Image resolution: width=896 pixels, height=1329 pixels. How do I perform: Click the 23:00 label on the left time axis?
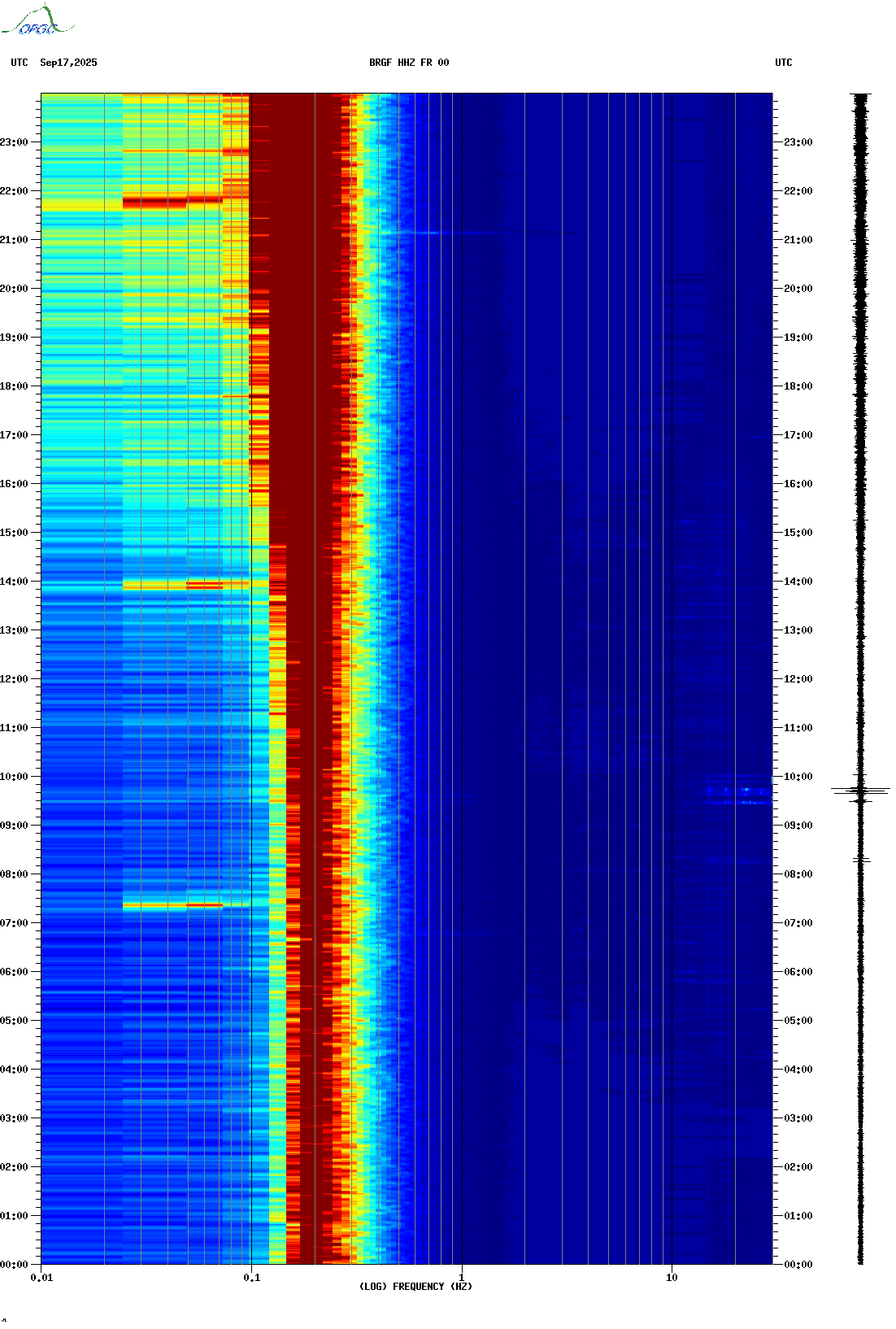tap(14, 142)
